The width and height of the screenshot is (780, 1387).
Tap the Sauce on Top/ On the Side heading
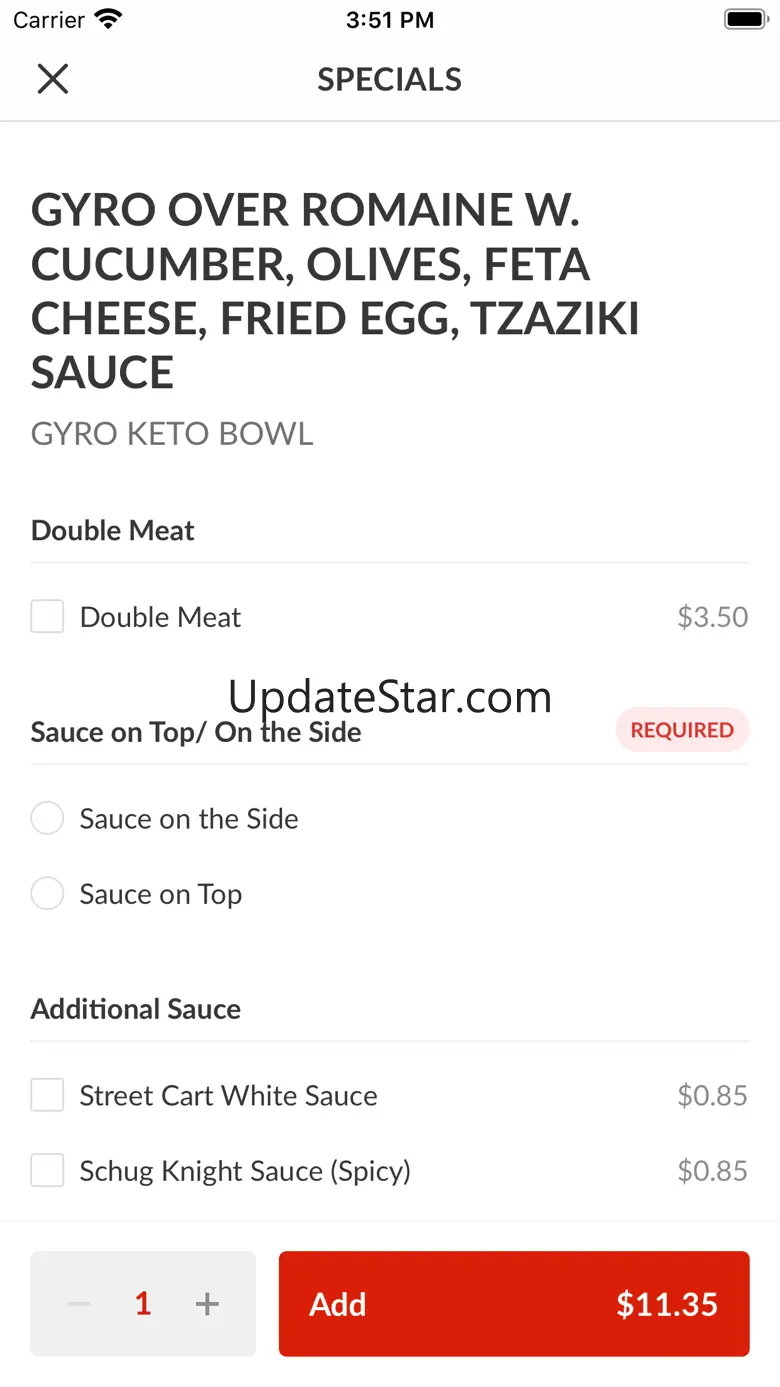(x=196, y=732)
